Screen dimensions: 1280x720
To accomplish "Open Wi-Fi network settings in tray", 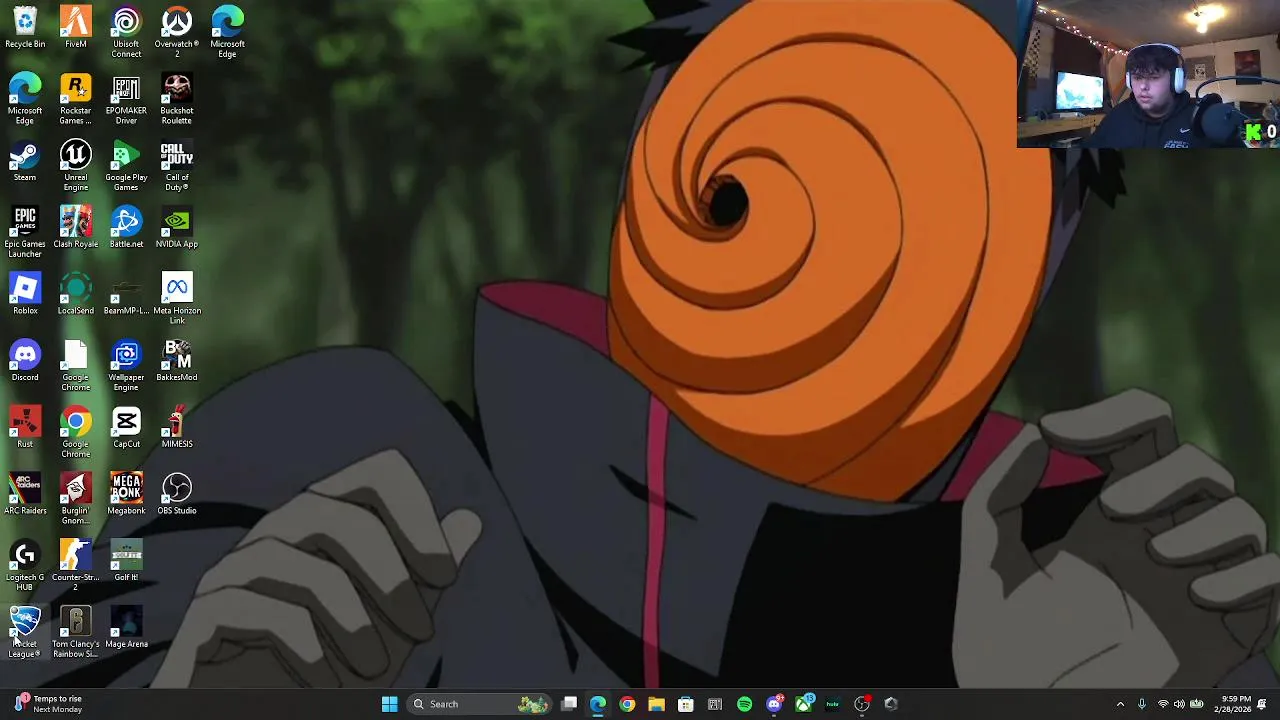I will (x=1163, y=704).
